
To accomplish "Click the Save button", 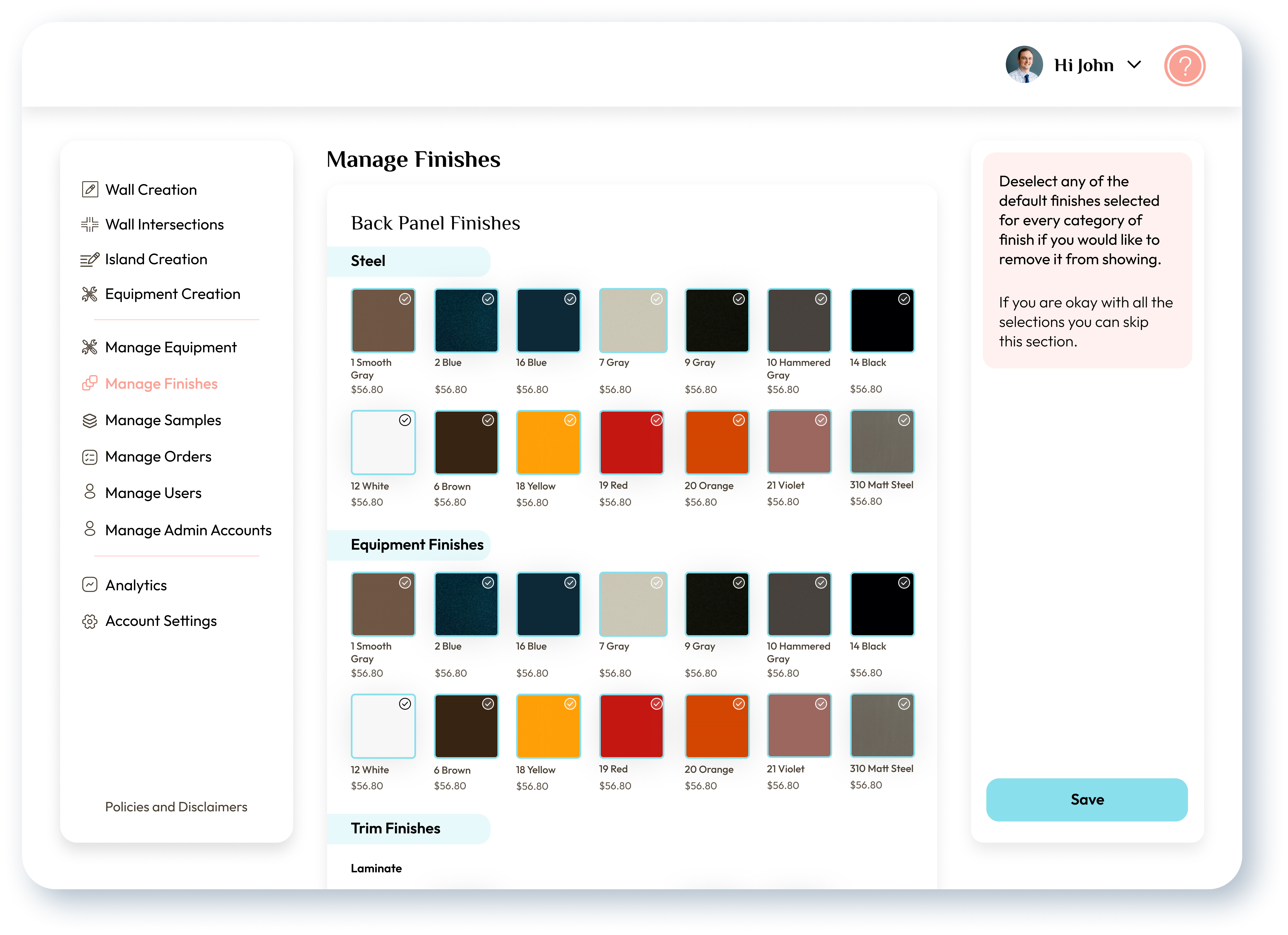I will (1086, 799).
